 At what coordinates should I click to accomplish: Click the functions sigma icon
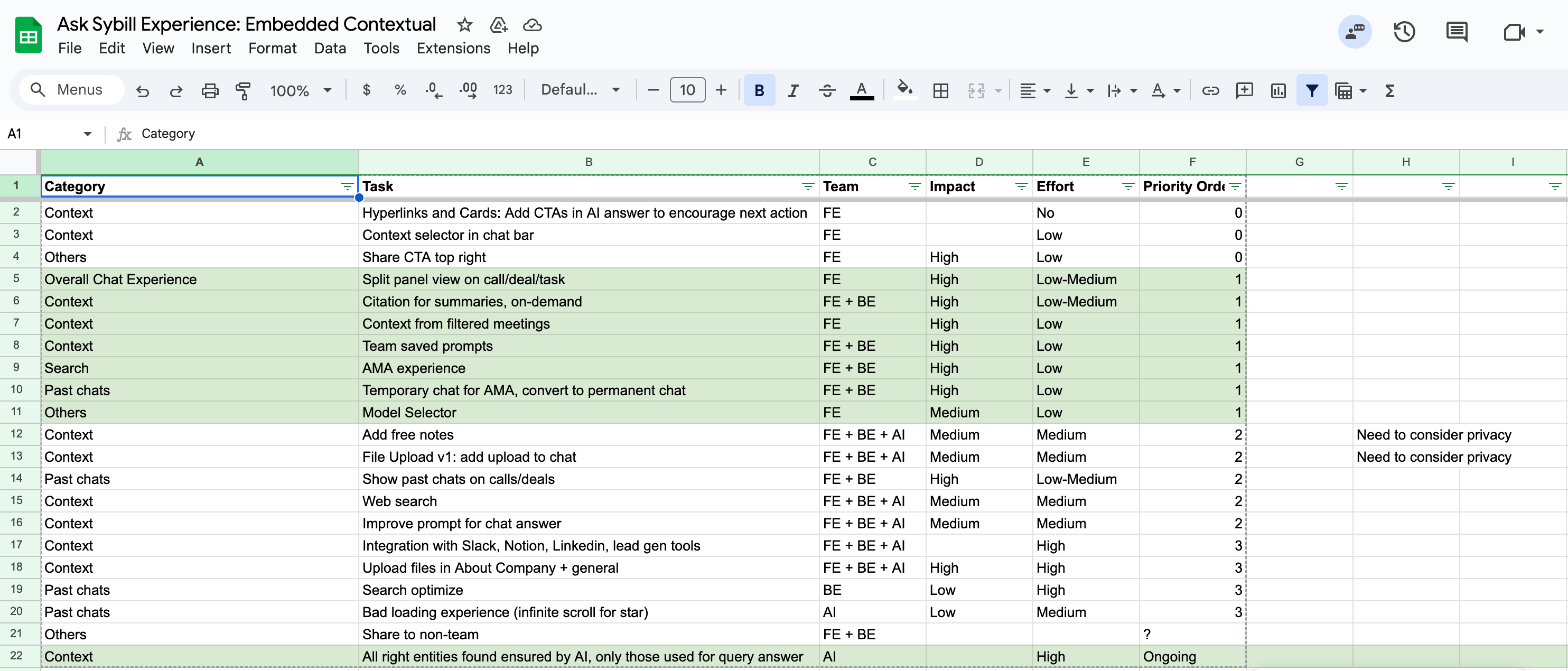pos(1389,91)
